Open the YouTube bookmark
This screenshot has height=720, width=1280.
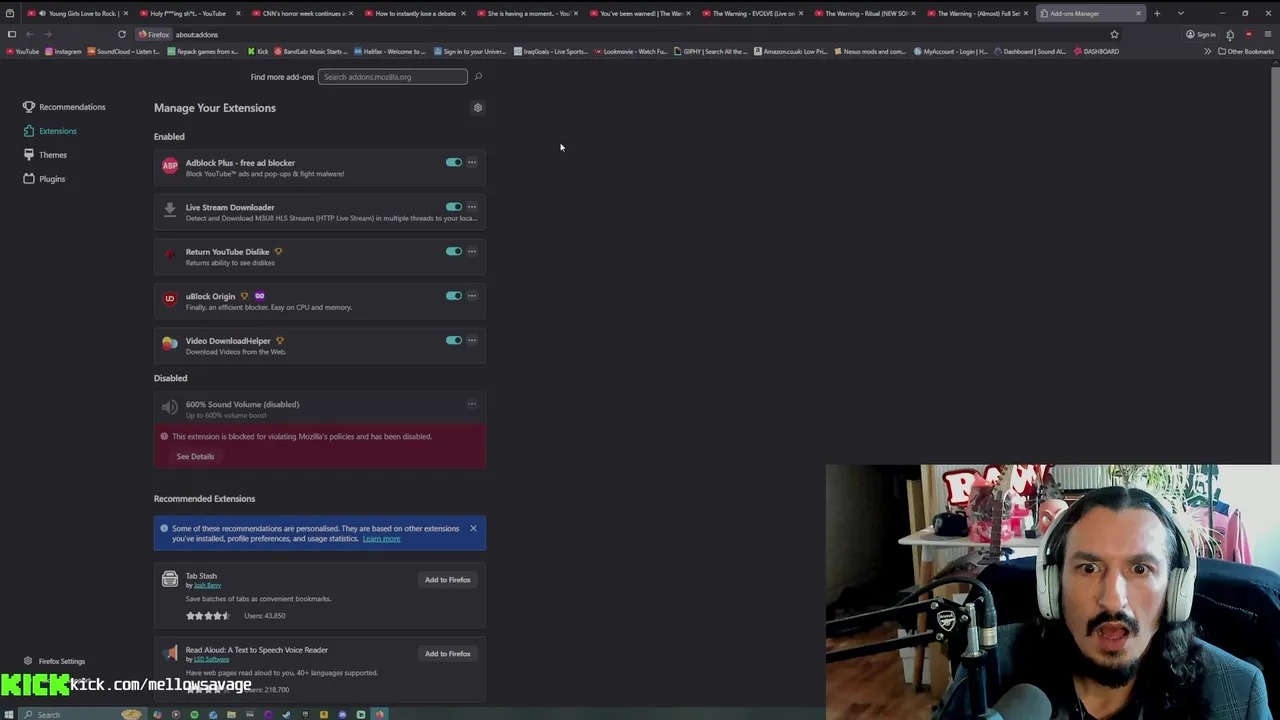click(22, 51)
